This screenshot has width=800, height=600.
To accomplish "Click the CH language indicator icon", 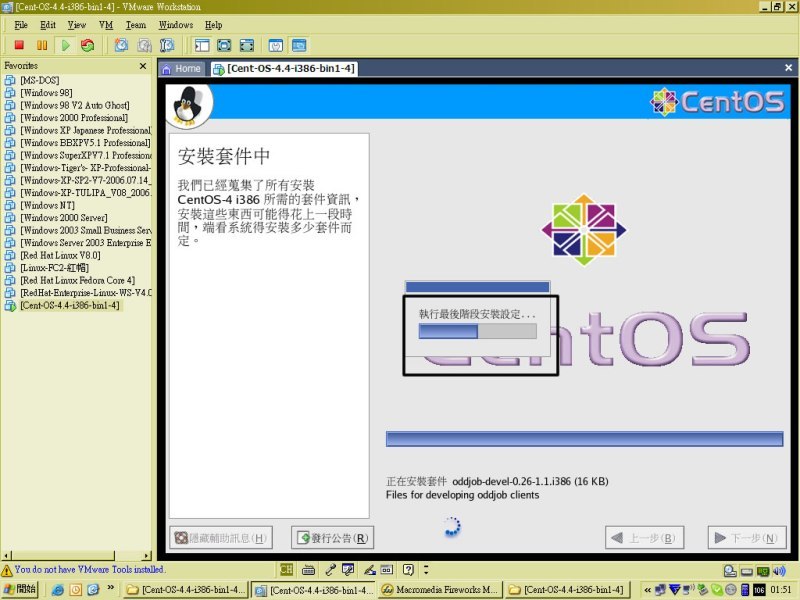I will pos(286,569).
